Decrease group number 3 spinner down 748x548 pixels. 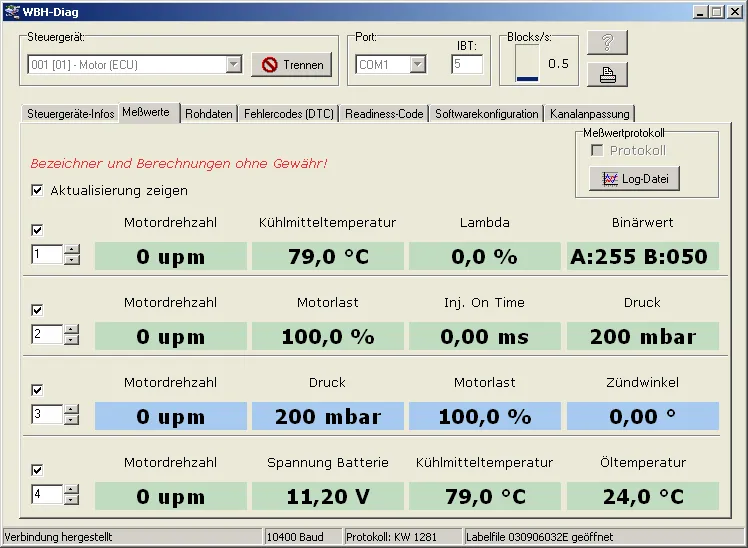pos(72,420)
